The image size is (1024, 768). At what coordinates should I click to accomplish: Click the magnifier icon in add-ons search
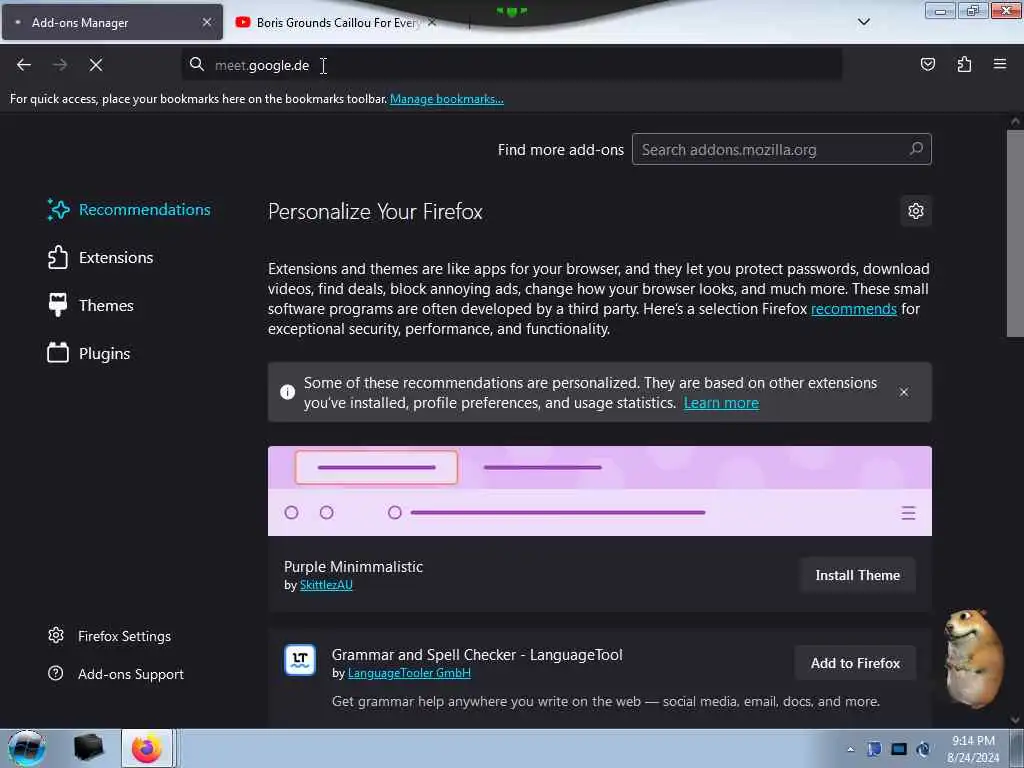pyautogui.click(x=916, y=149)
